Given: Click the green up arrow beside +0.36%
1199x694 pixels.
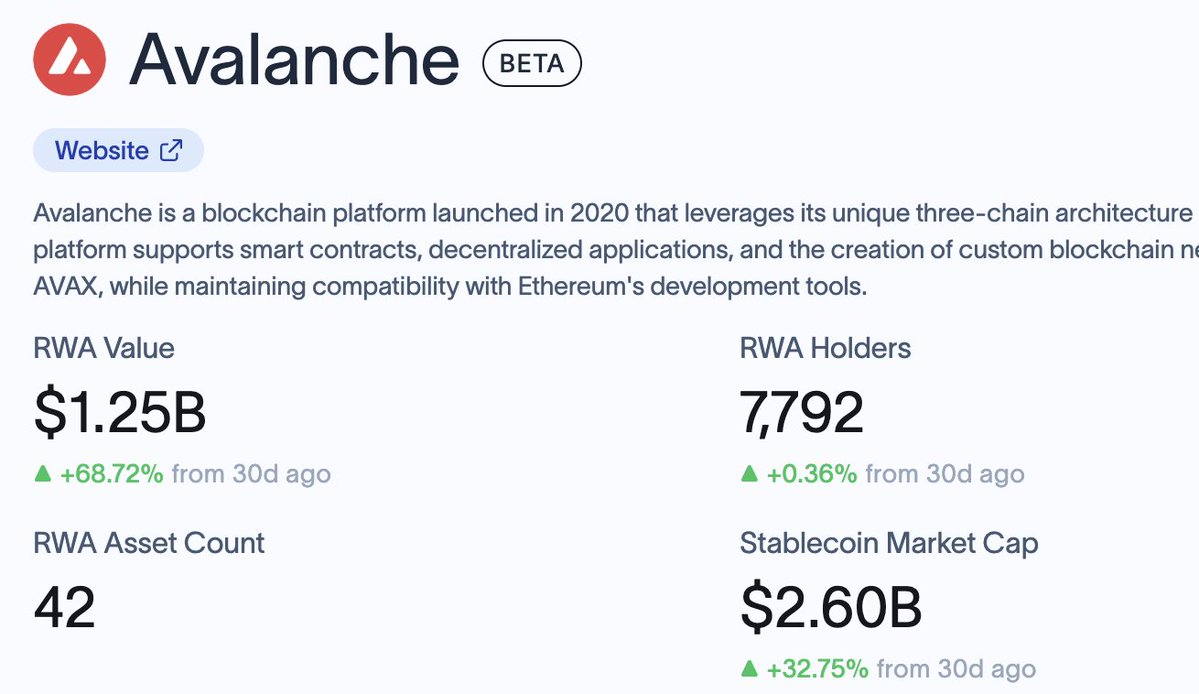Looking at the screenshot, I should point(749,474).
